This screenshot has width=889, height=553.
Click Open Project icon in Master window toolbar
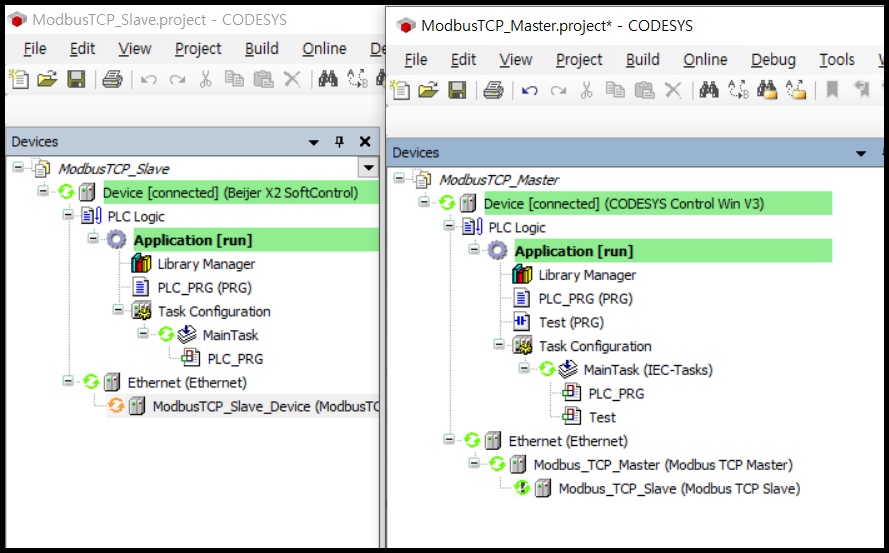click(x=429, y=90)
